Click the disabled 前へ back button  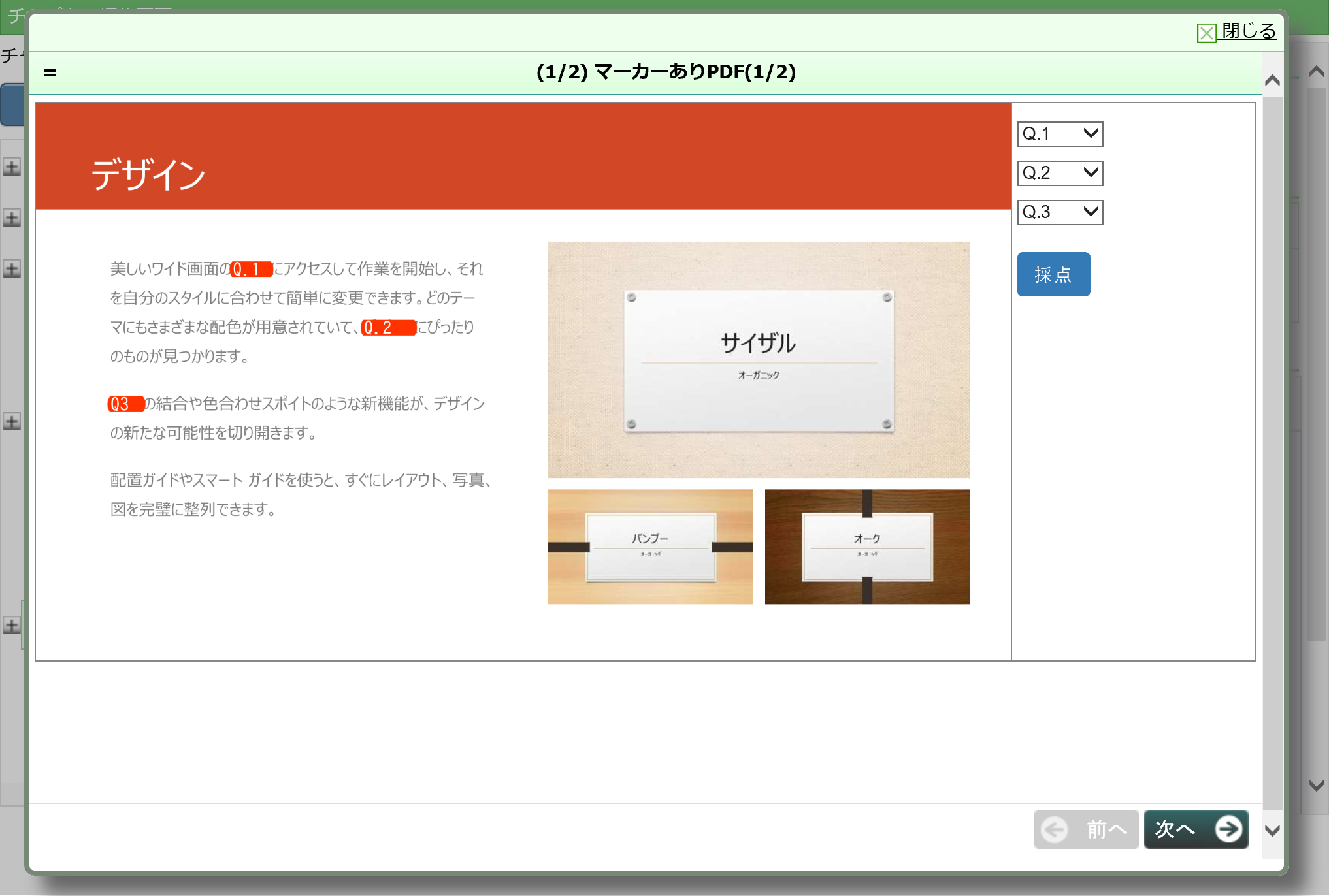coord(1085,829)
